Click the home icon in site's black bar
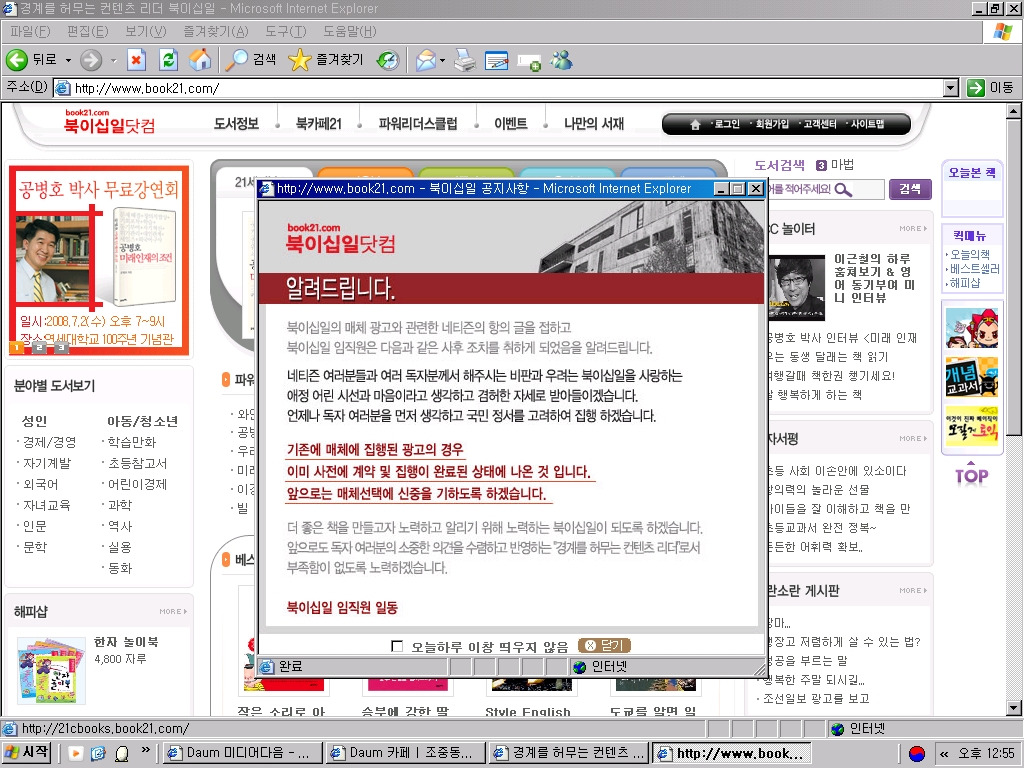 [x=695, y=124]
